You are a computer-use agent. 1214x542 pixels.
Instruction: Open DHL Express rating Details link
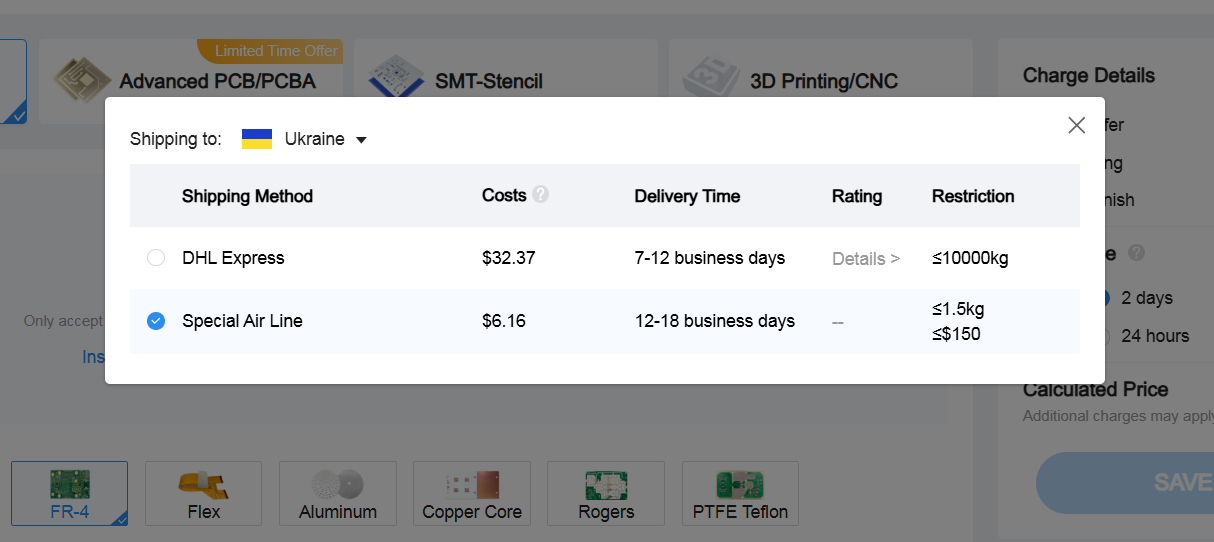click(865, 259)
